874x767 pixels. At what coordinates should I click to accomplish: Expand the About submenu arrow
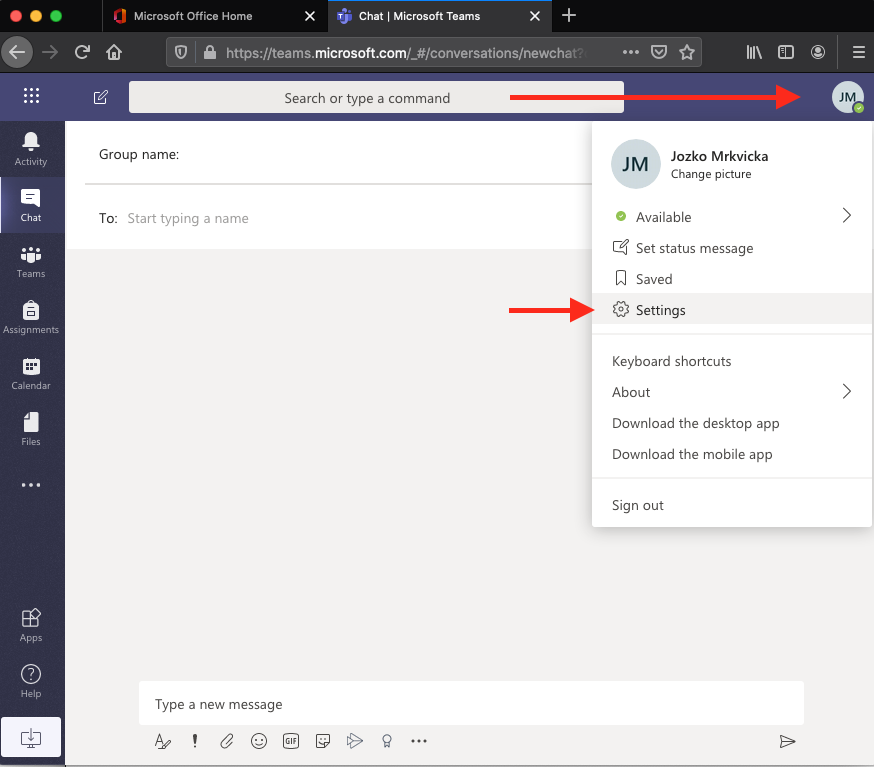pyautogui.click(x=846, y=392)
